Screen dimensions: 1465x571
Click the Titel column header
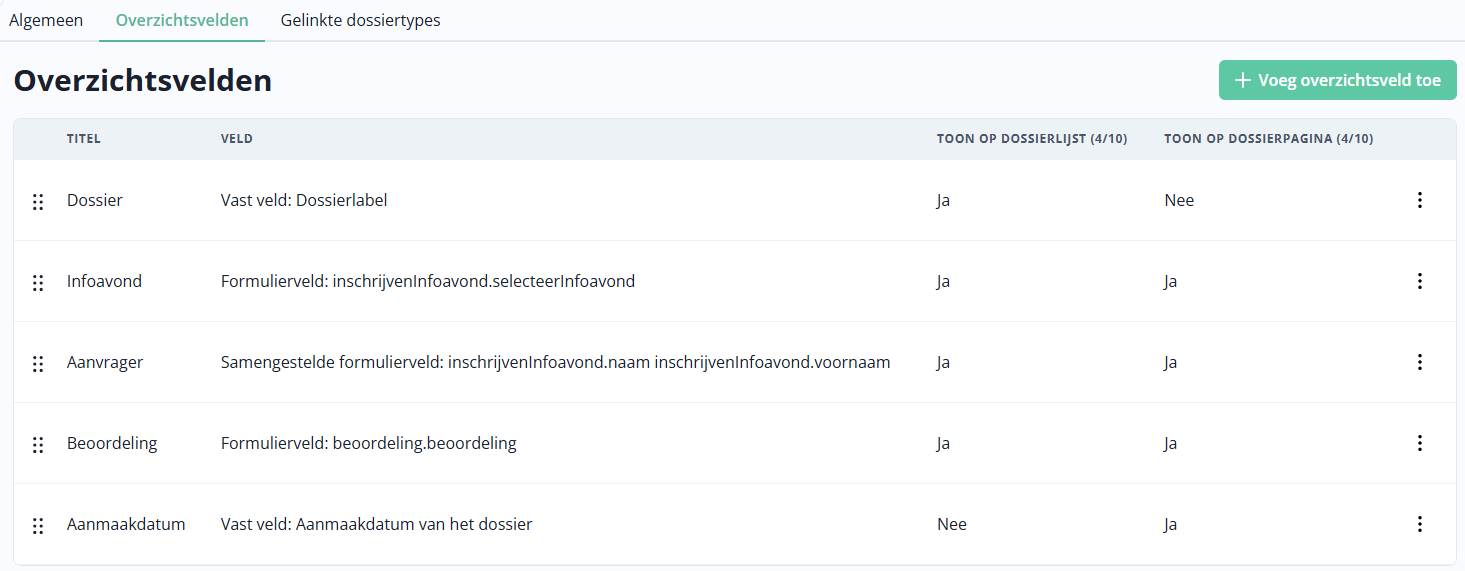[84, 139]
